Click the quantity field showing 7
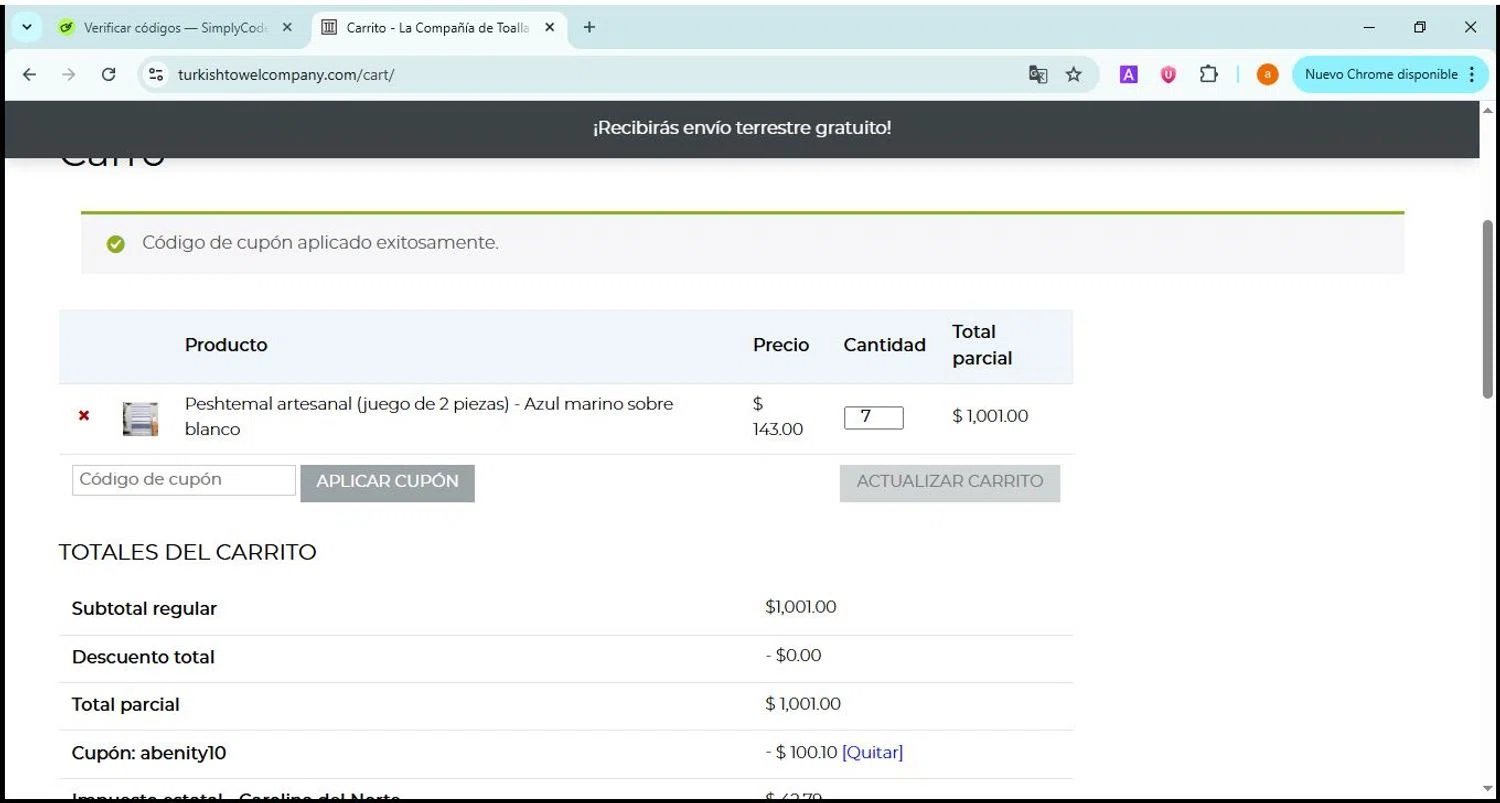This screenshot has height=803, width=1500. (874, 417)
